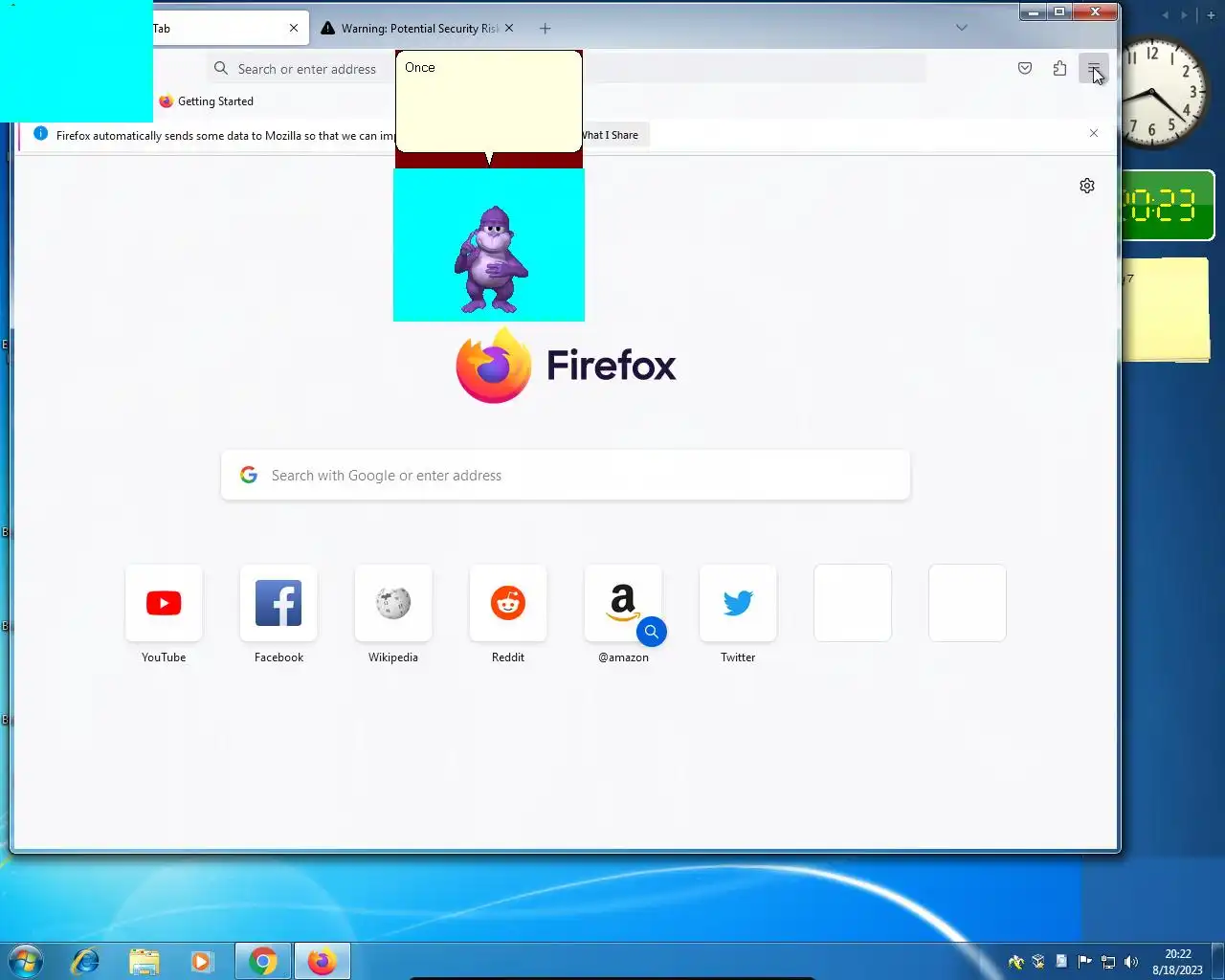Add a gadget with the sidebar plus icon

(x=1211, y=15)
